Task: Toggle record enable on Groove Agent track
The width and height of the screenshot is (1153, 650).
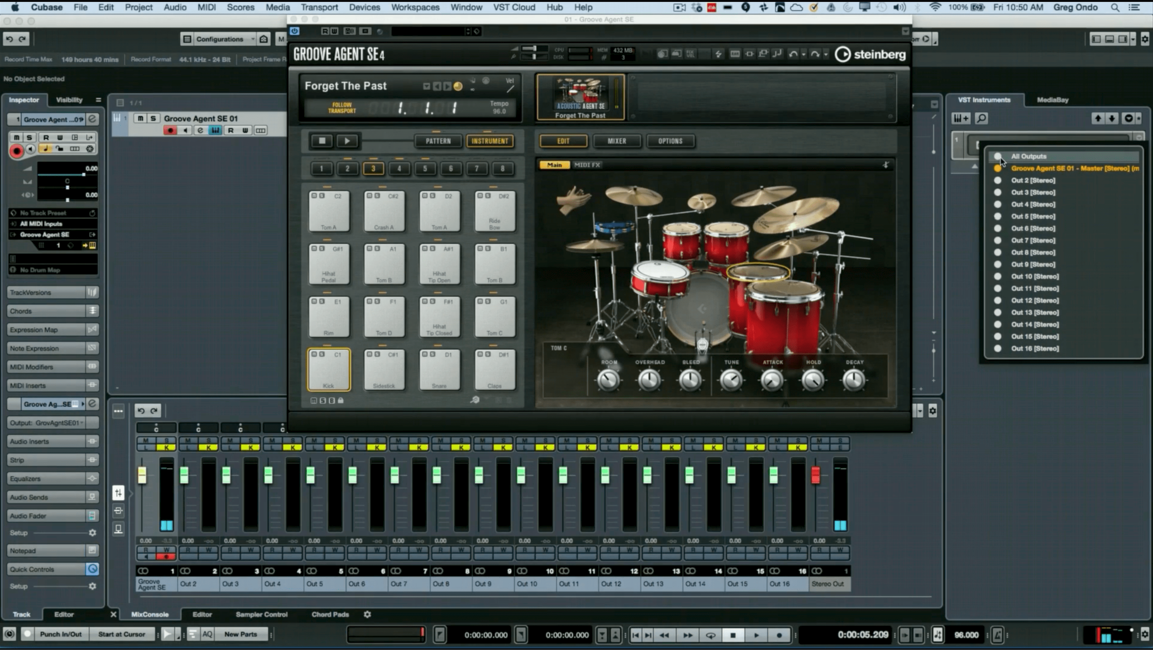Action: (170, 131)
